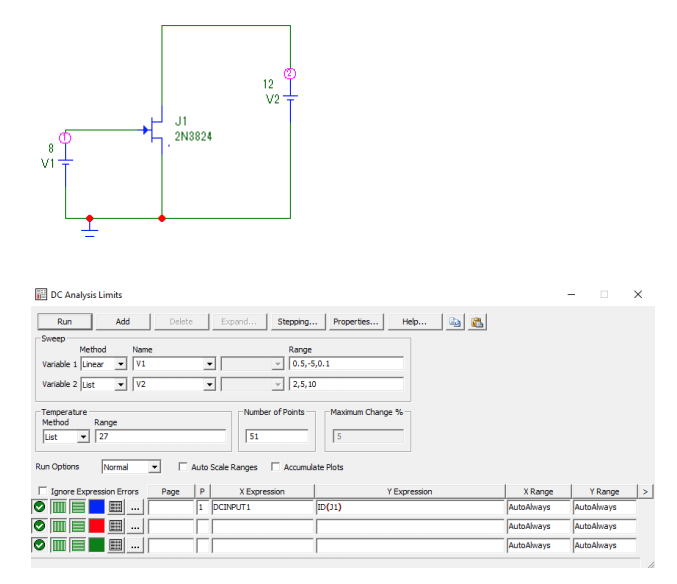
Task: Toggle Accumulate Plots checkbox
Action: 276,467
